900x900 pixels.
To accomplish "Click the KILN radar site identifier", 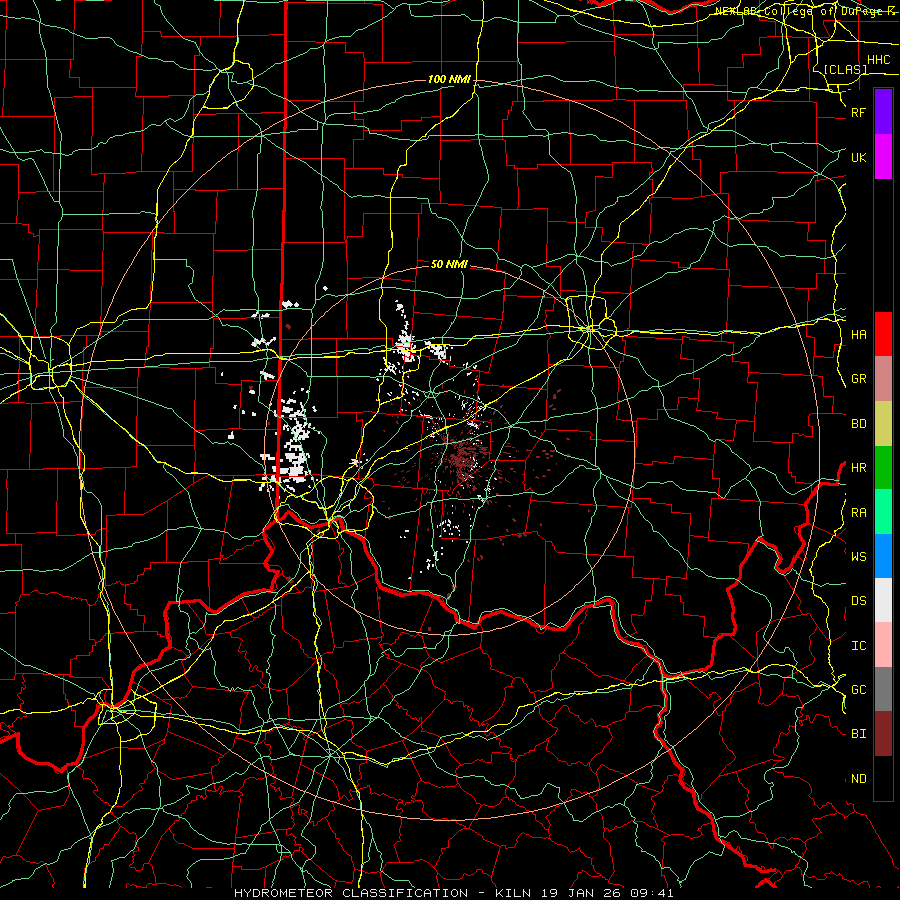I will click(513, 893).
